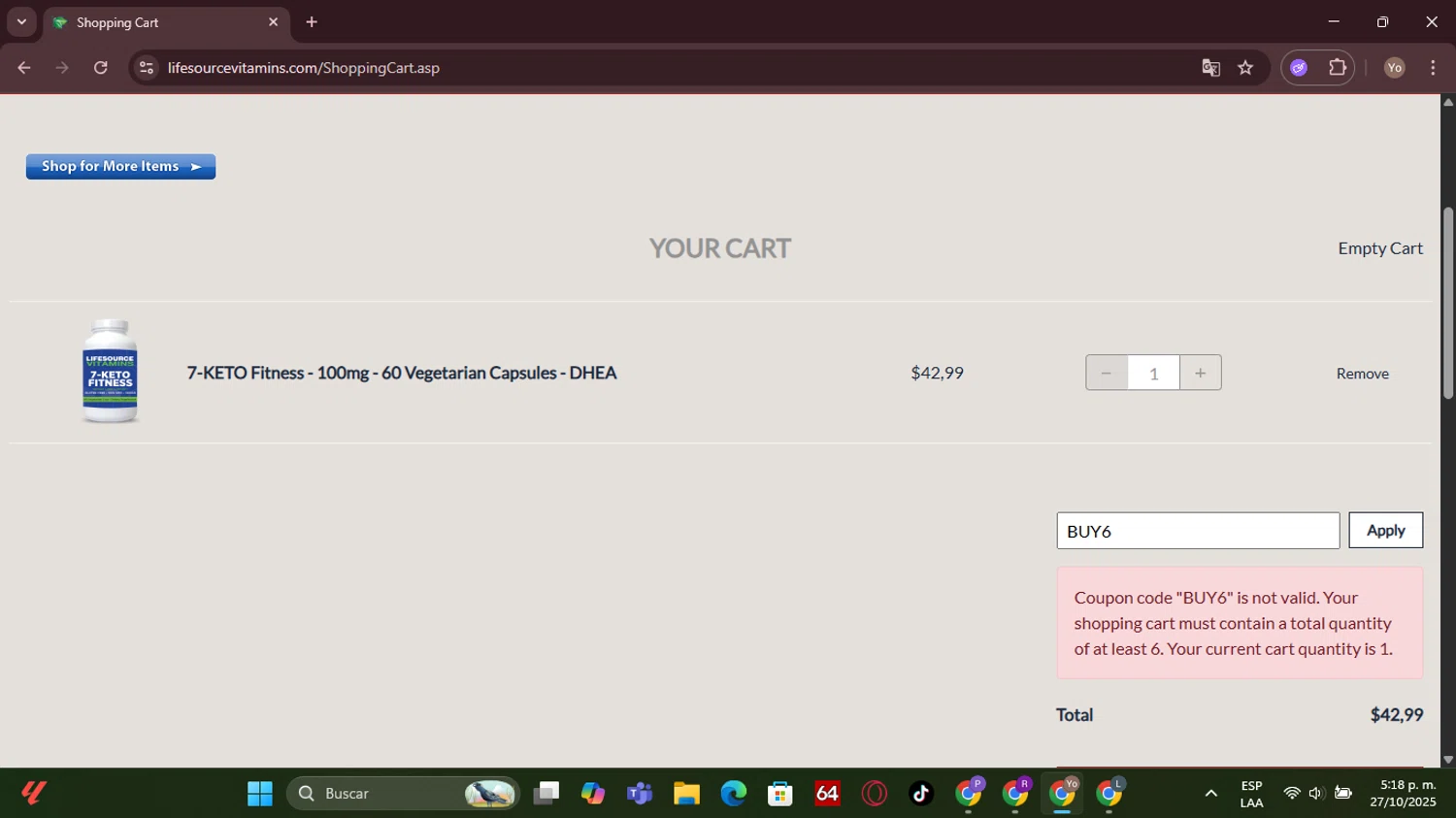Click the scrollbar up arrow
Image resolution: width=1456 pixels, height=818 pixels.
(1448, 102)
